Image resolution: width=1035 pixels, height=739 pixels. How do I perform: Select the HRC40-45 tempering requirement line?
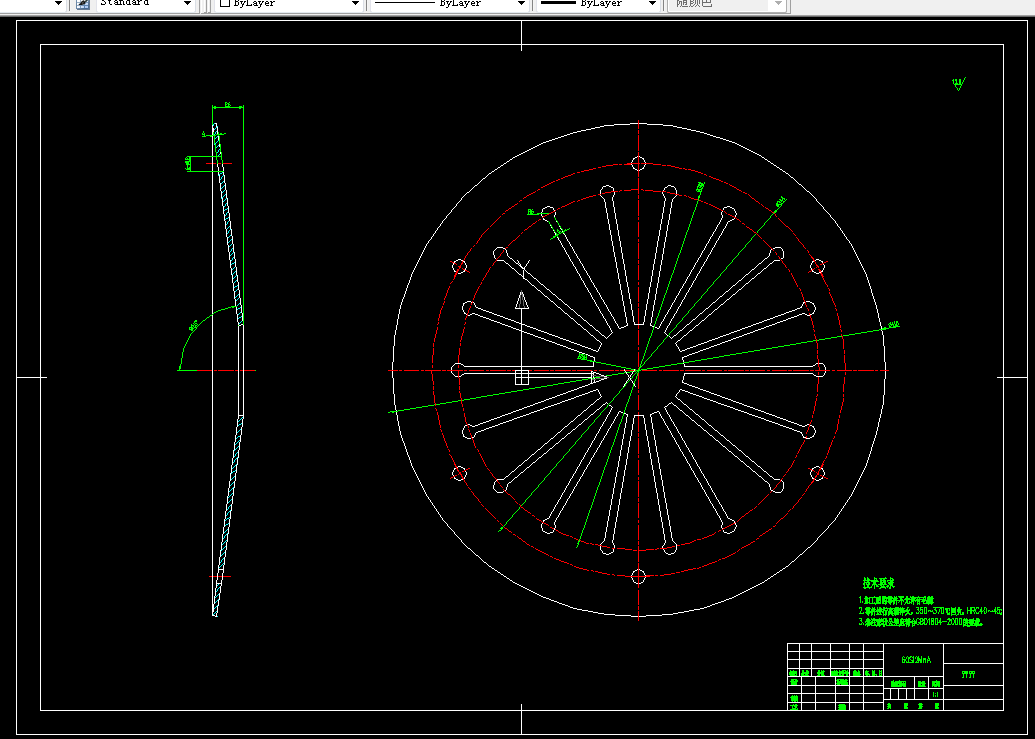pyautogui.click(x=931, y=611)
